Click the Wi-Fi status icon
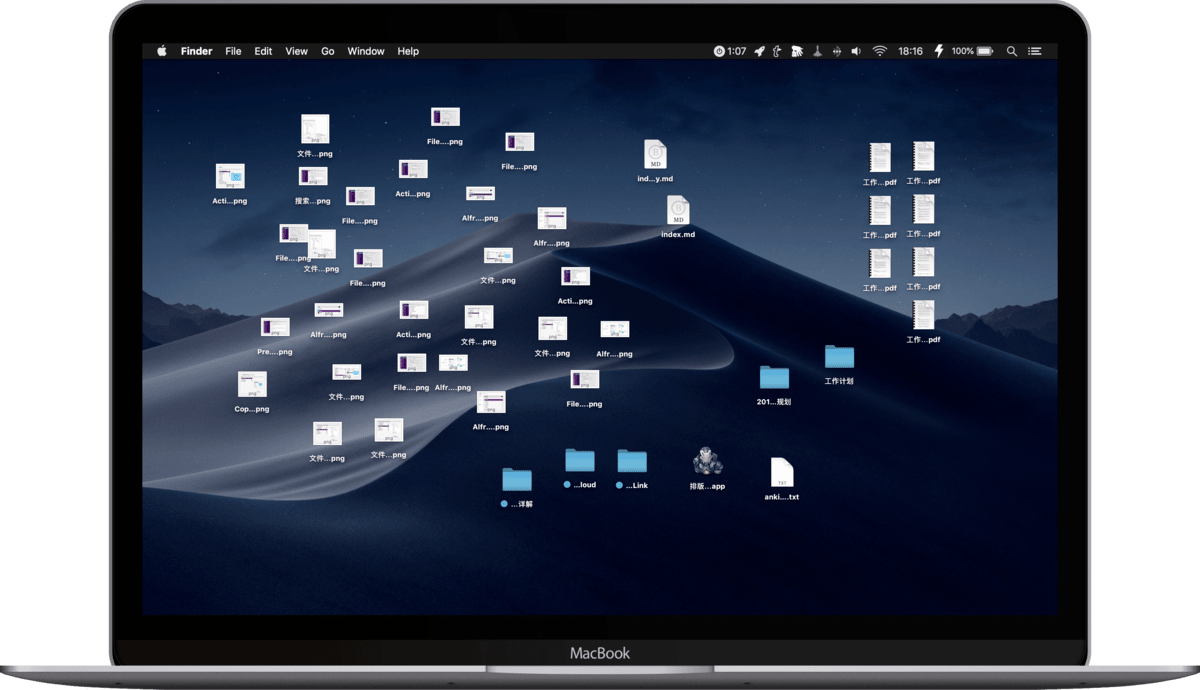Image resolution: width=1200 pixels, height=690 pixels. click(880, 51)
